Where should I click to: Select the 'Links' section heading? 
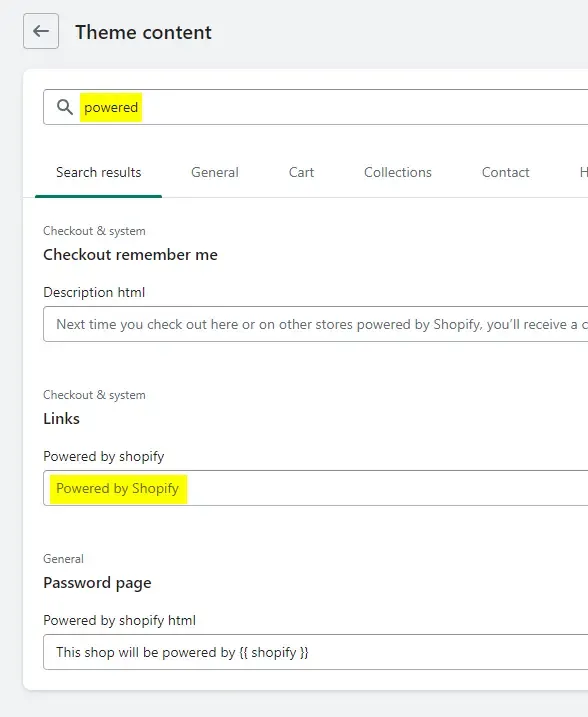[61, 419]
